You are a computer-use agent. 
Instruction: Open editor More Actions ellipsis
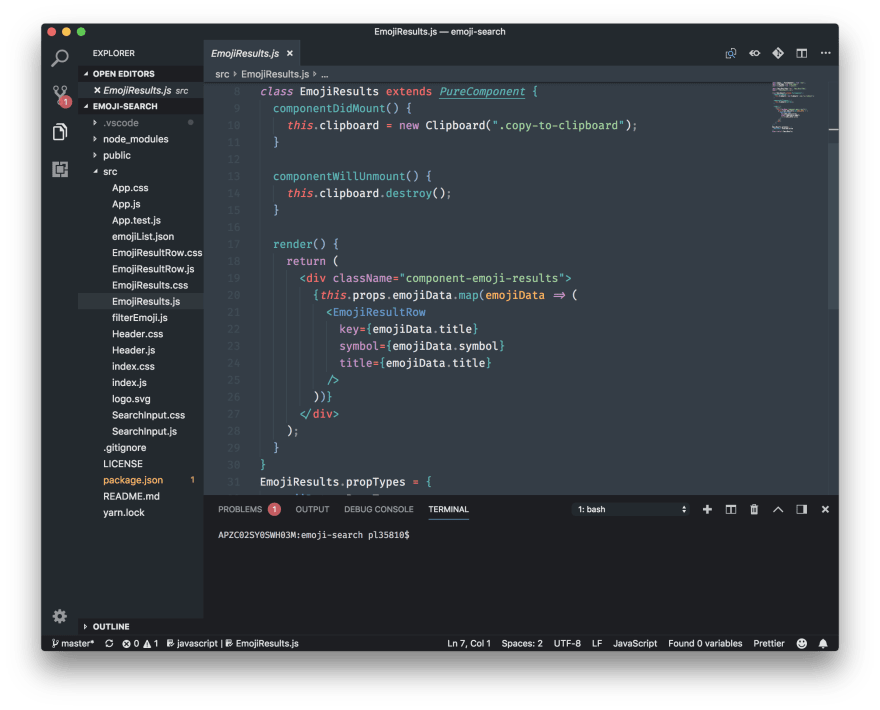825,53
